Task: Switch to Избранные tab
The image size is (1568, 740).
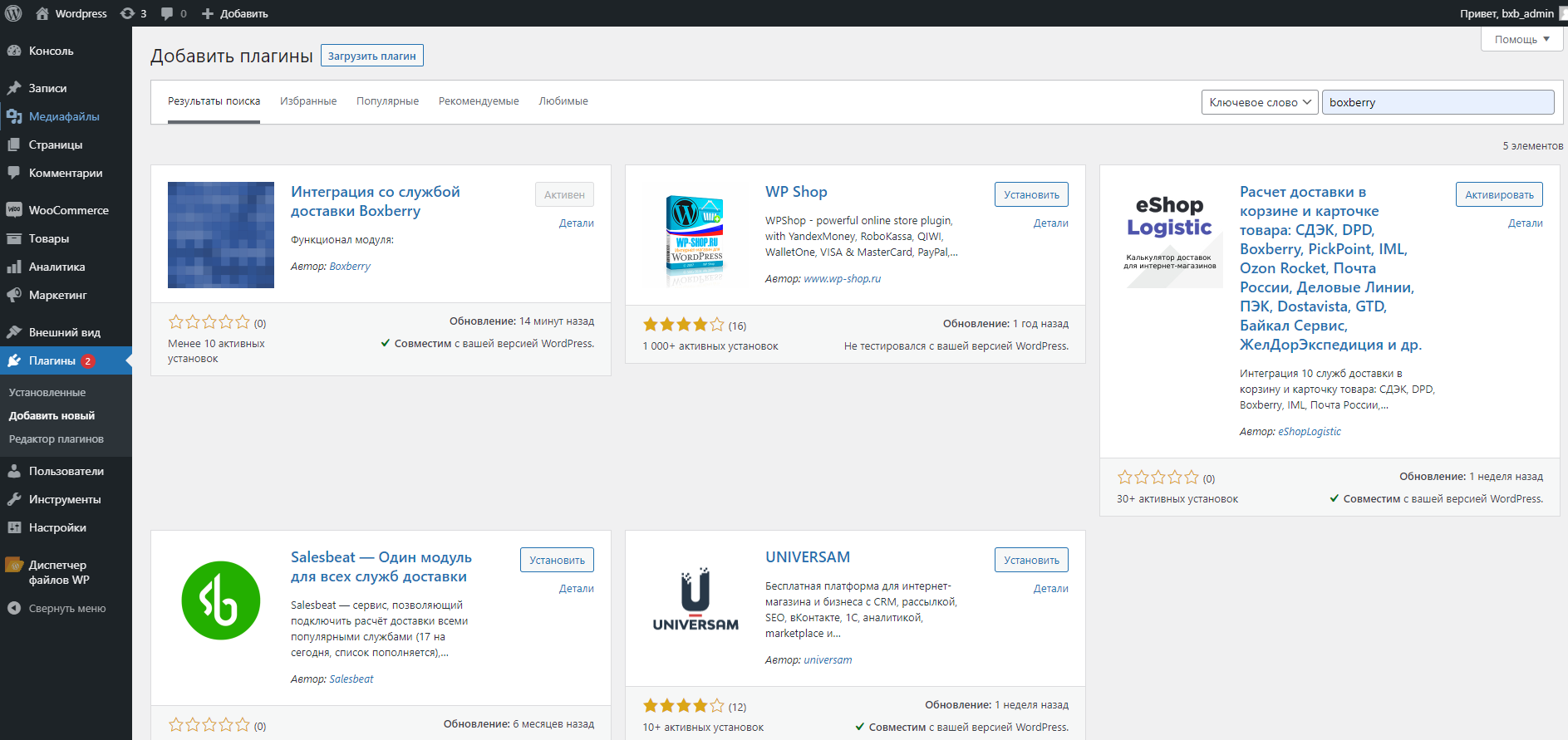Action: pos(308,101)
